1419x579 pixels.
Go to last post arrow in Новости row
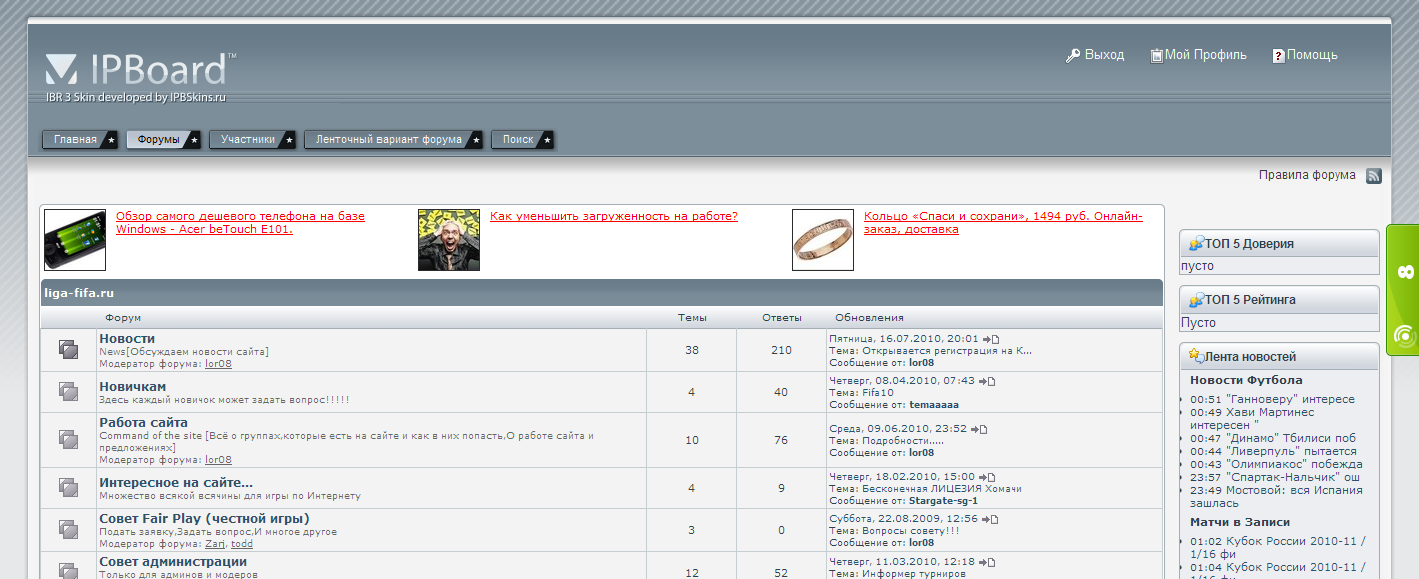coord(990,339)
